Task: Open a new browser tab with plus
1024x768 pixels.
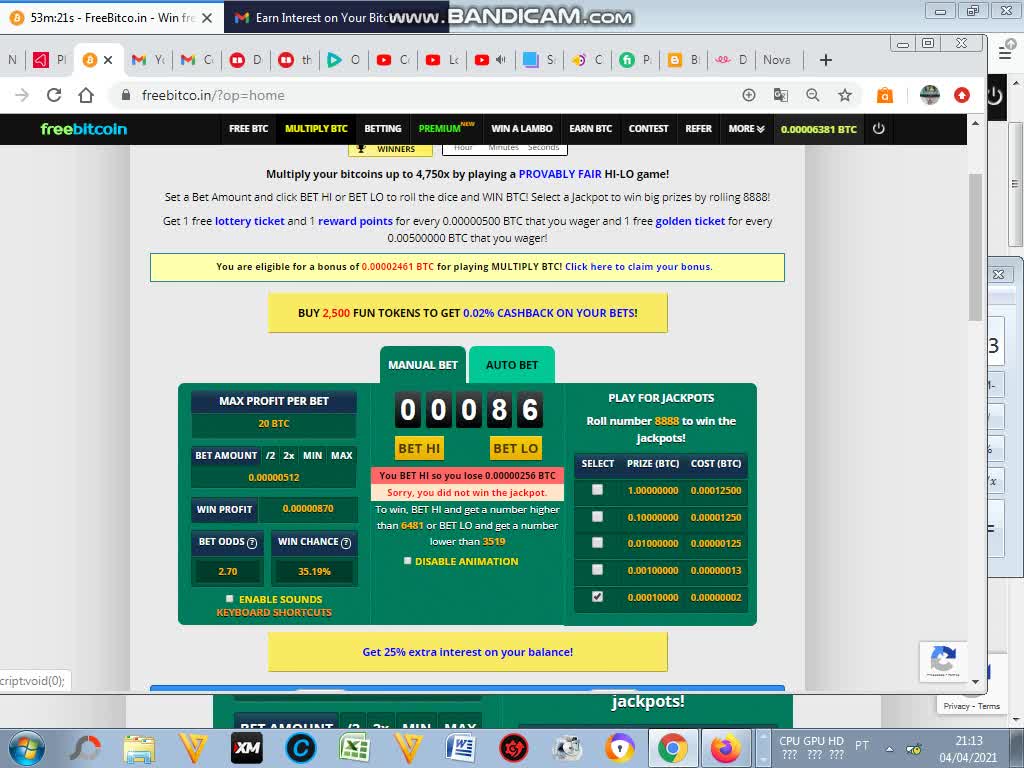Action: pyautogui.click(x=825, y=60)
